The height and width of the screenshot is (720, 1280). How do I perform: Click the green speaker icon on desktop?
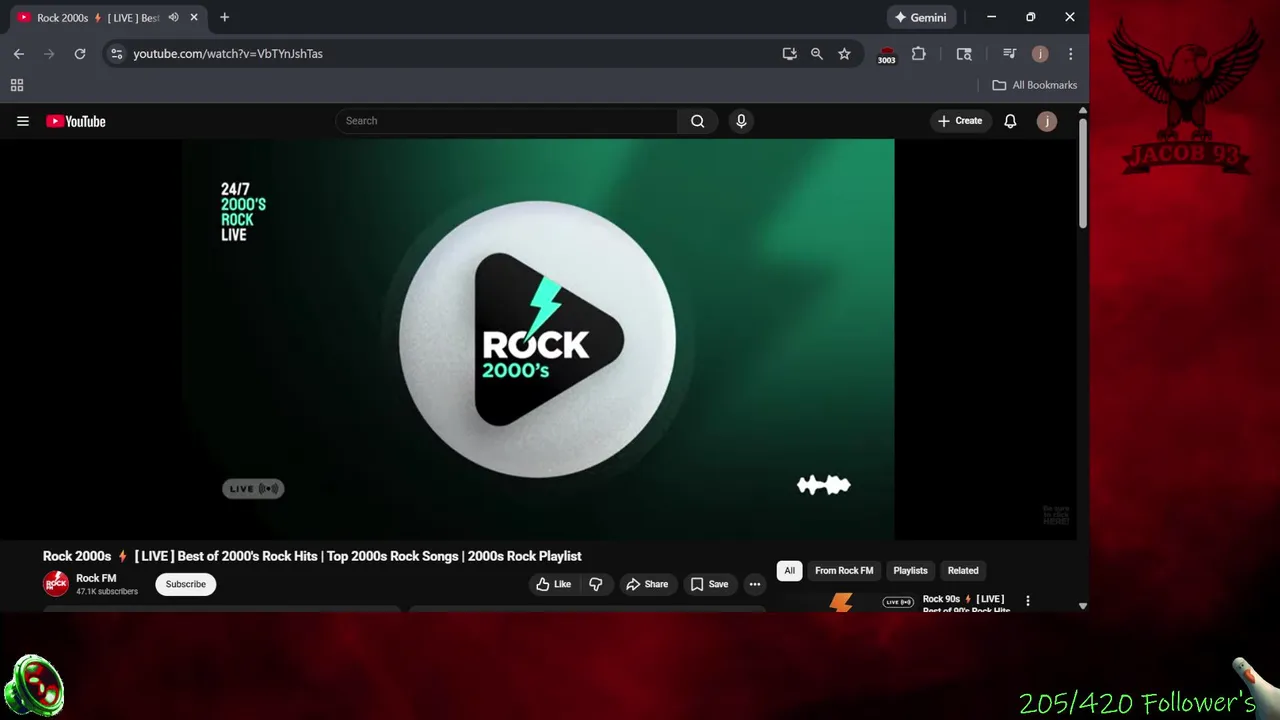(x=34, y=688)
